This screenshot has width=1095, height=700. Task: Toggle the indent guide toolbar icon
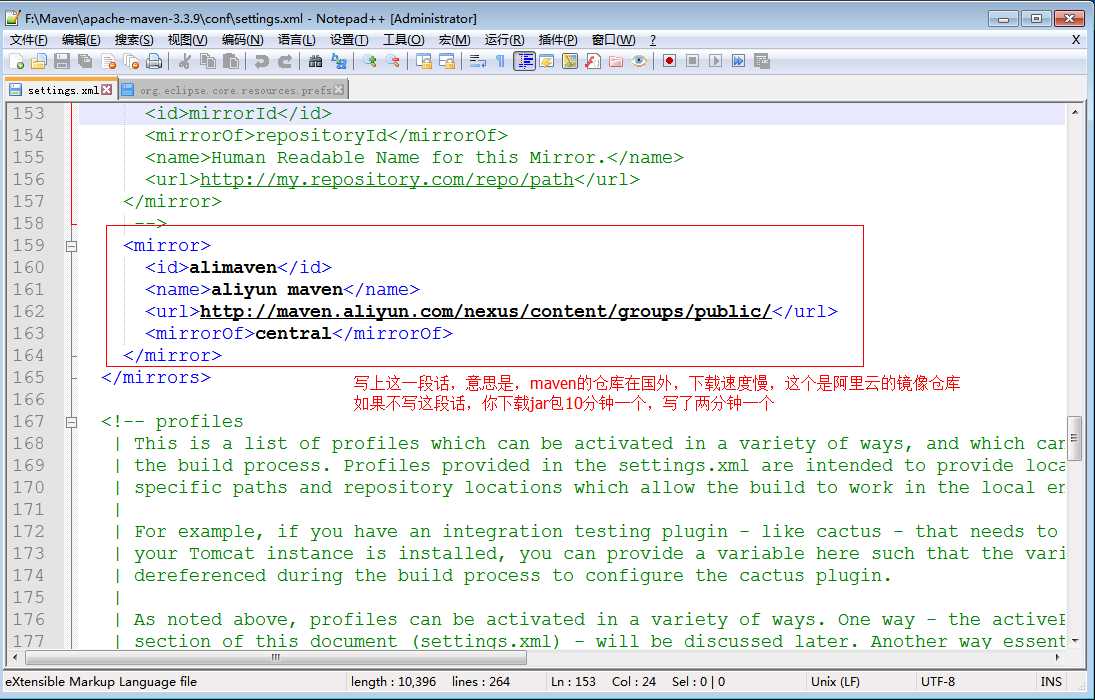click(524, 61)
